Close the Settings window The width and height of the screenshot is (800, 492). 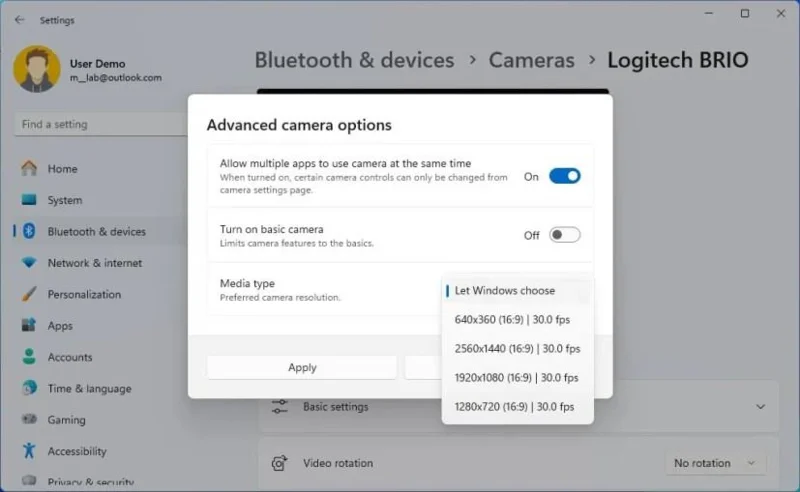[x=781, y=14]
